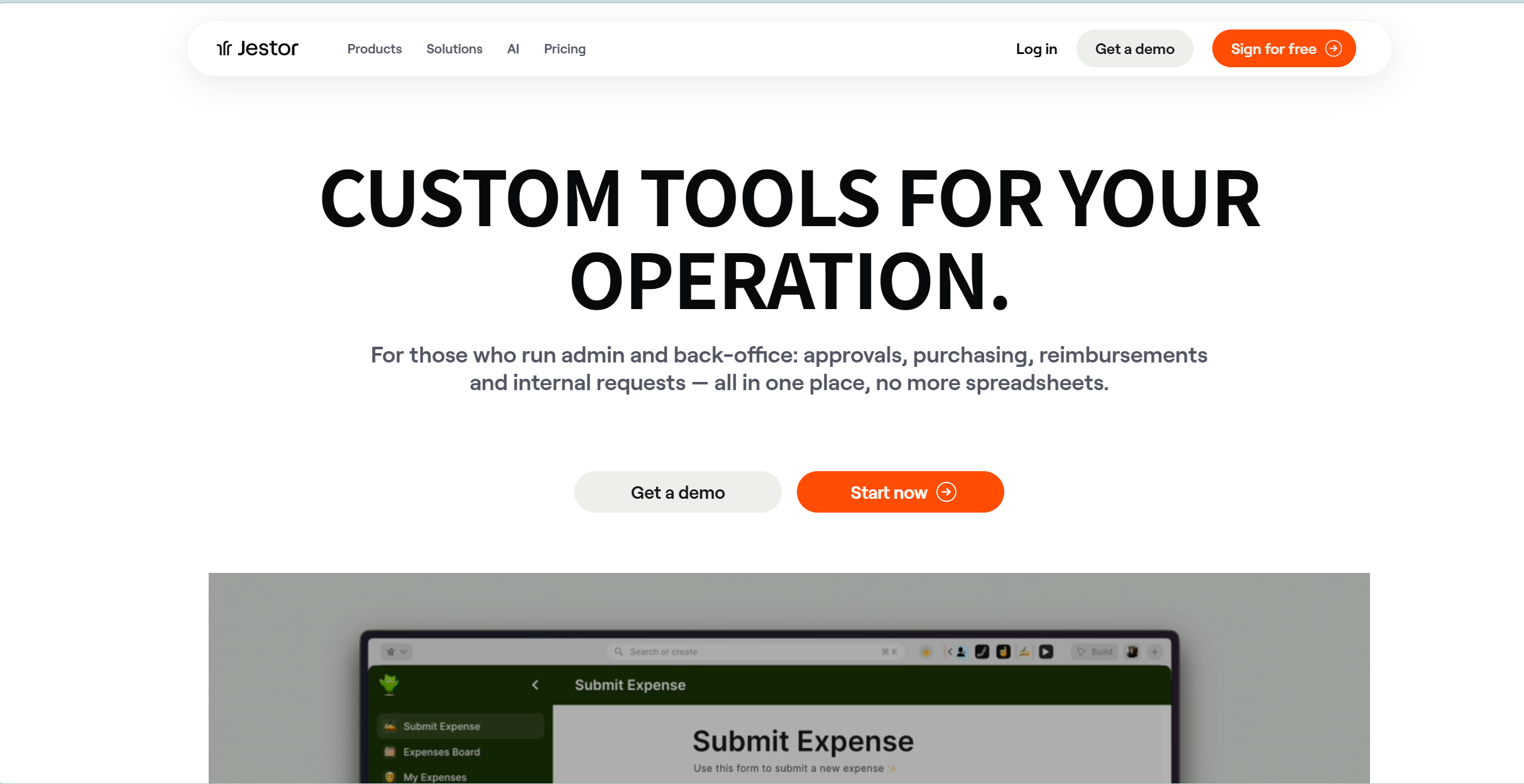Click the Sign for free button
Viewport: 1524px width, 784px height.
pos(1284,48)
